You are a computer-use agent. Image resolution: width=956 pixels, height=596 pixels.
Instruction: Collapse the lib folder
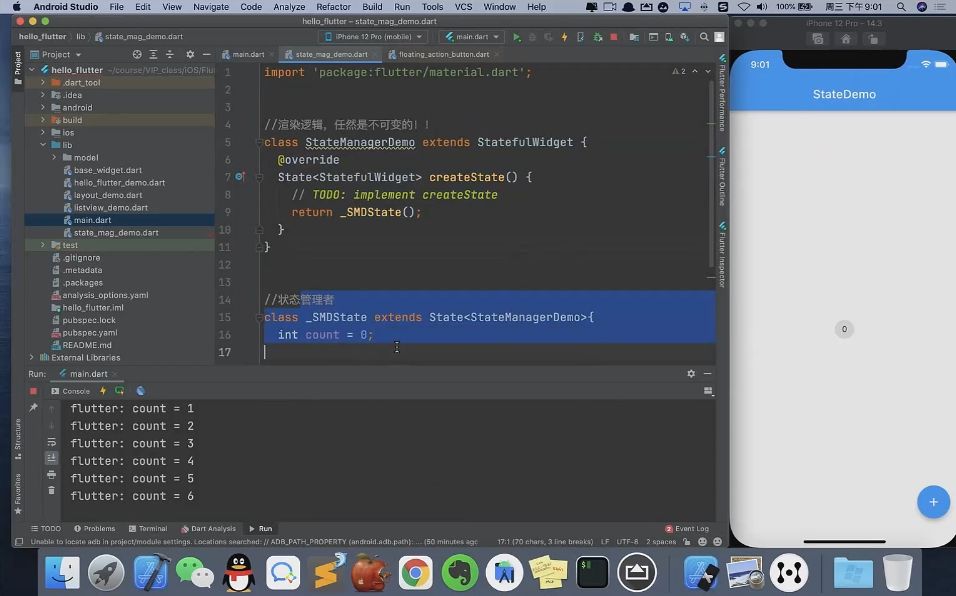coord(43,145)
